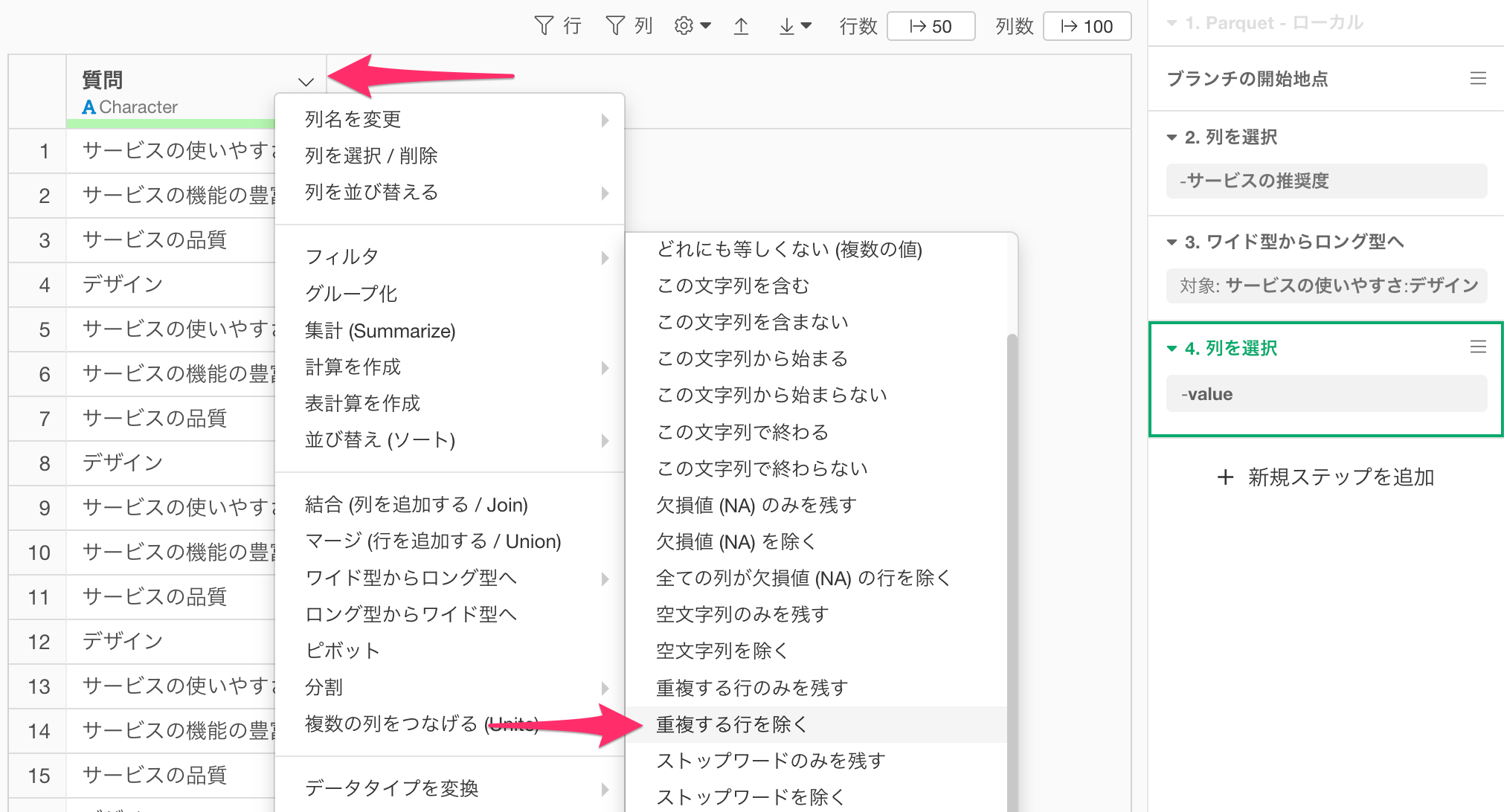This screenshot has height=812, width=1504.
Task: Choose 欠損値 (NA) を除く option
Action: (x=816, y=541)
